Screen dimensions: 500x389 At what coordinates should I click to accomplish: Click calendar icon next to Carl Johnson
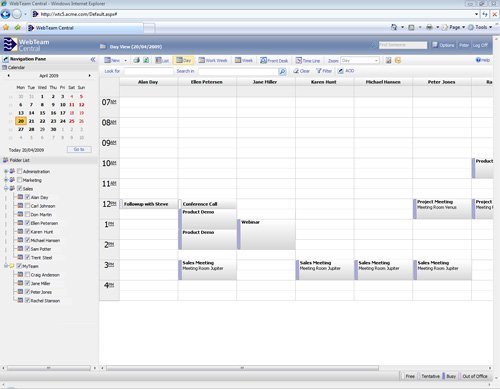pyautogui.click(x=20, y=206)
